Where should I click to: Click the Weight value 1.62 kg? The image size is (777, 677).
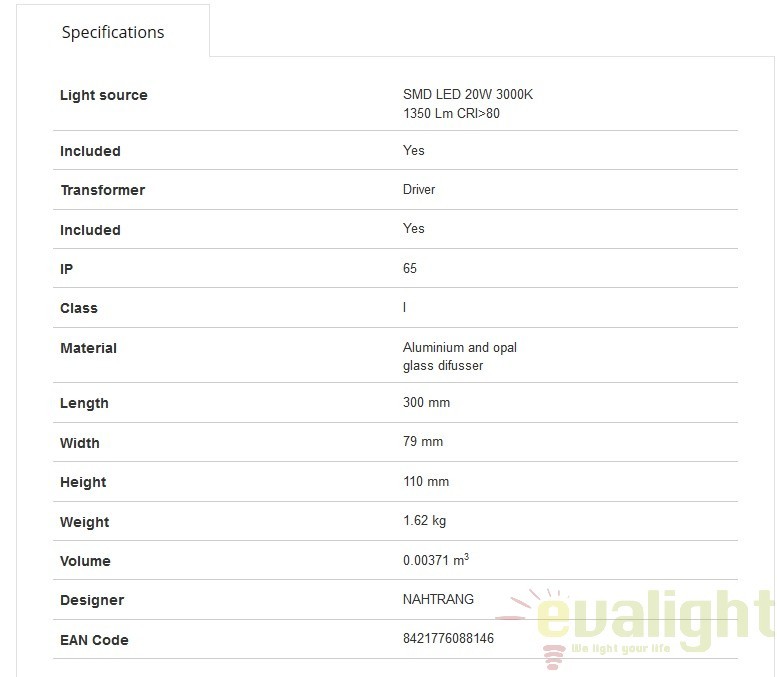point(425,520)
